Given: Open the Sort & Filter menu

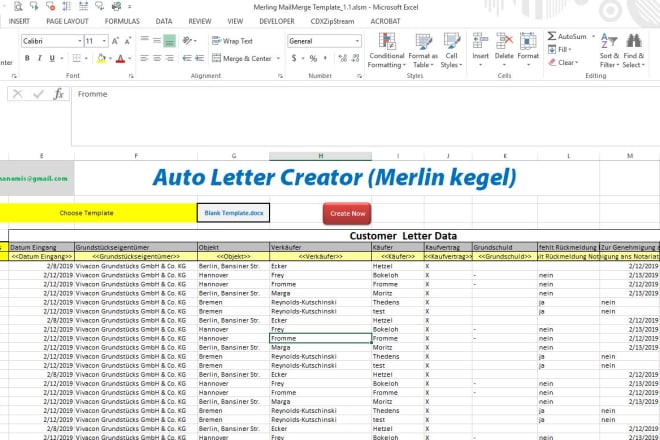Looking at the screenshot, I should 609,51.
